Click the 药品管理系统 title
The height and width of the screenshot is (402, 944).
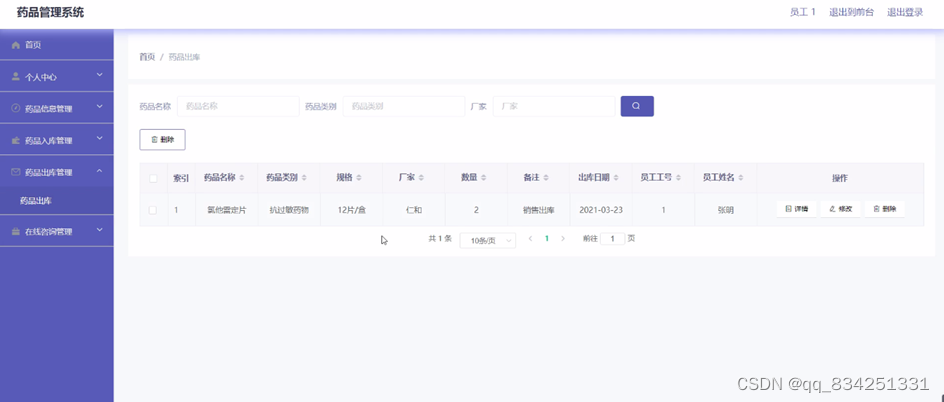51,12
